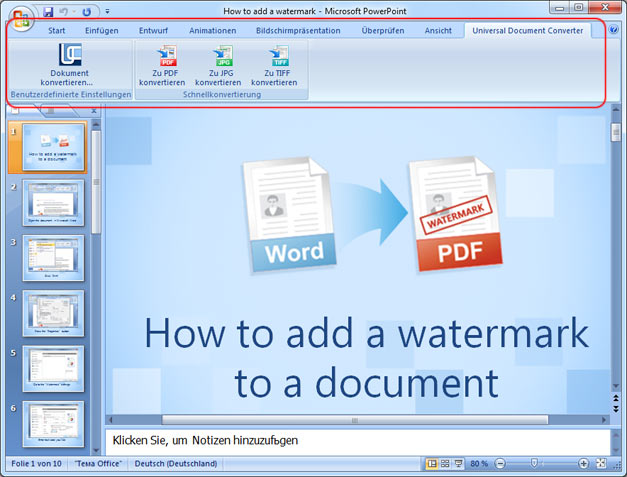This screenshot has height=477, width=627.
Task: Click the slide pane scrollbar thumb
Action: coord(96,182)
